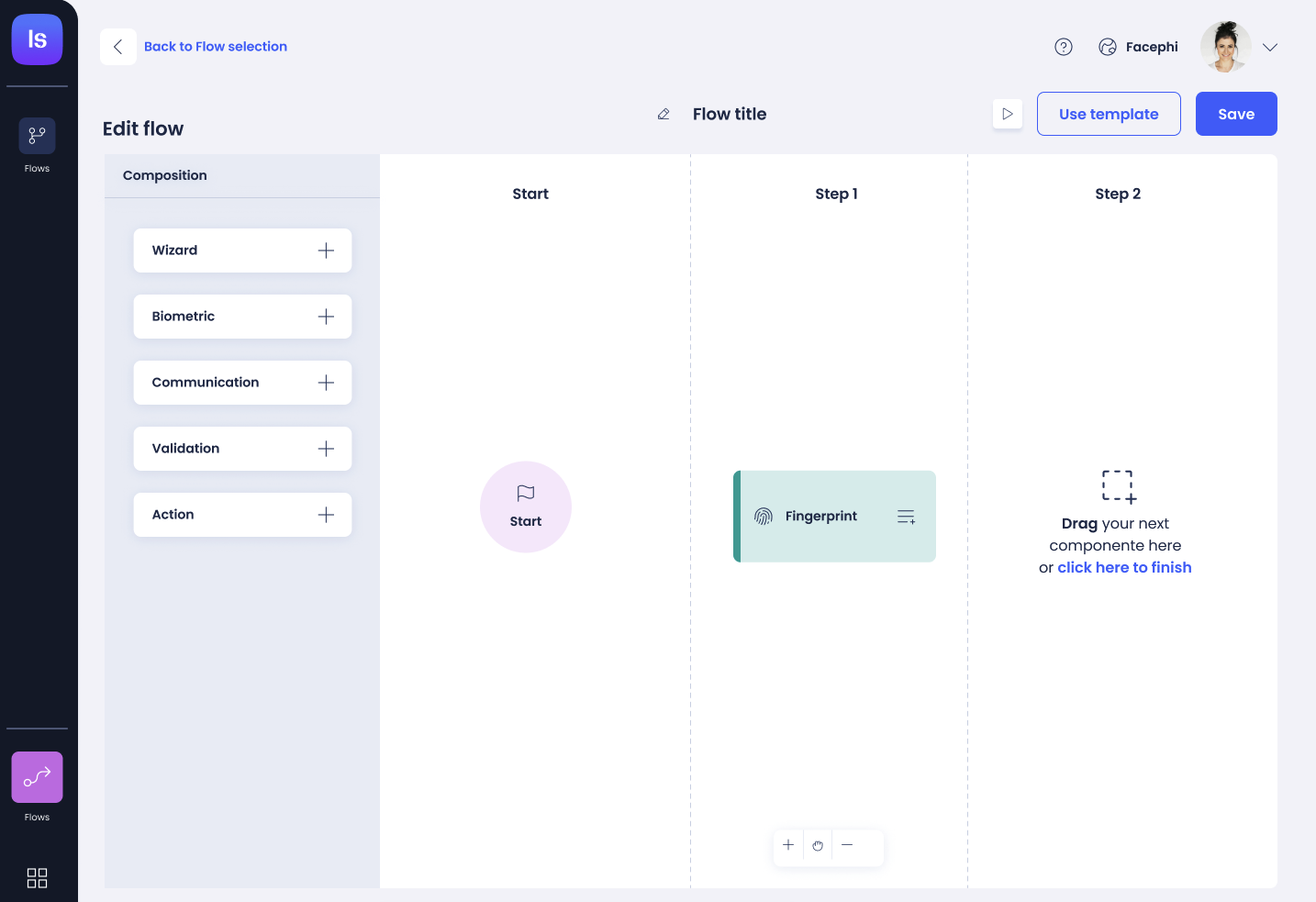Image resolution: width=1316 pixels, height=902 pixels.
Task: Click the Flows icon in the top sidebar
Action: 37,135
